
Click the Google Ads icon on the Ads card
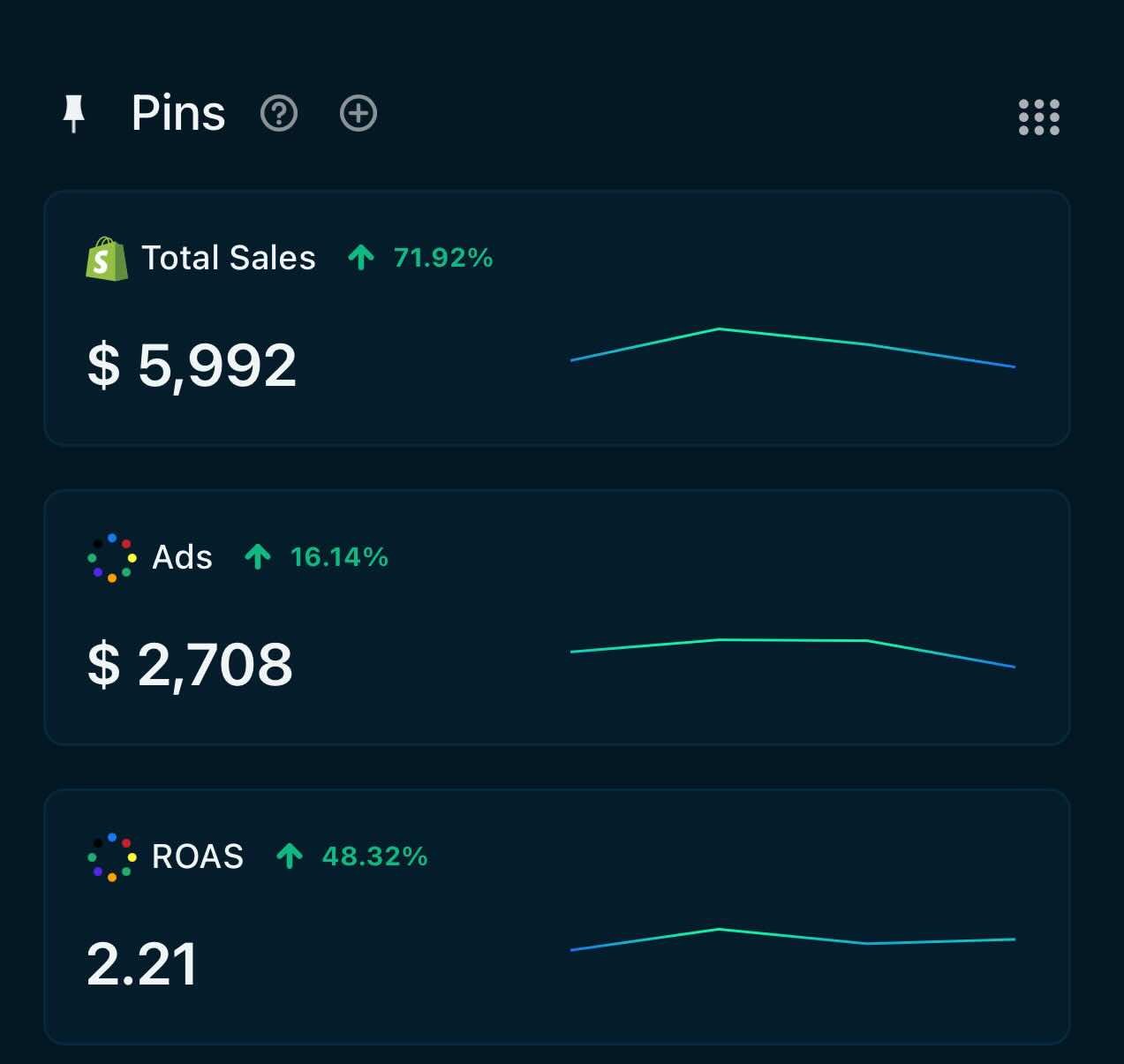click(110, 556)
